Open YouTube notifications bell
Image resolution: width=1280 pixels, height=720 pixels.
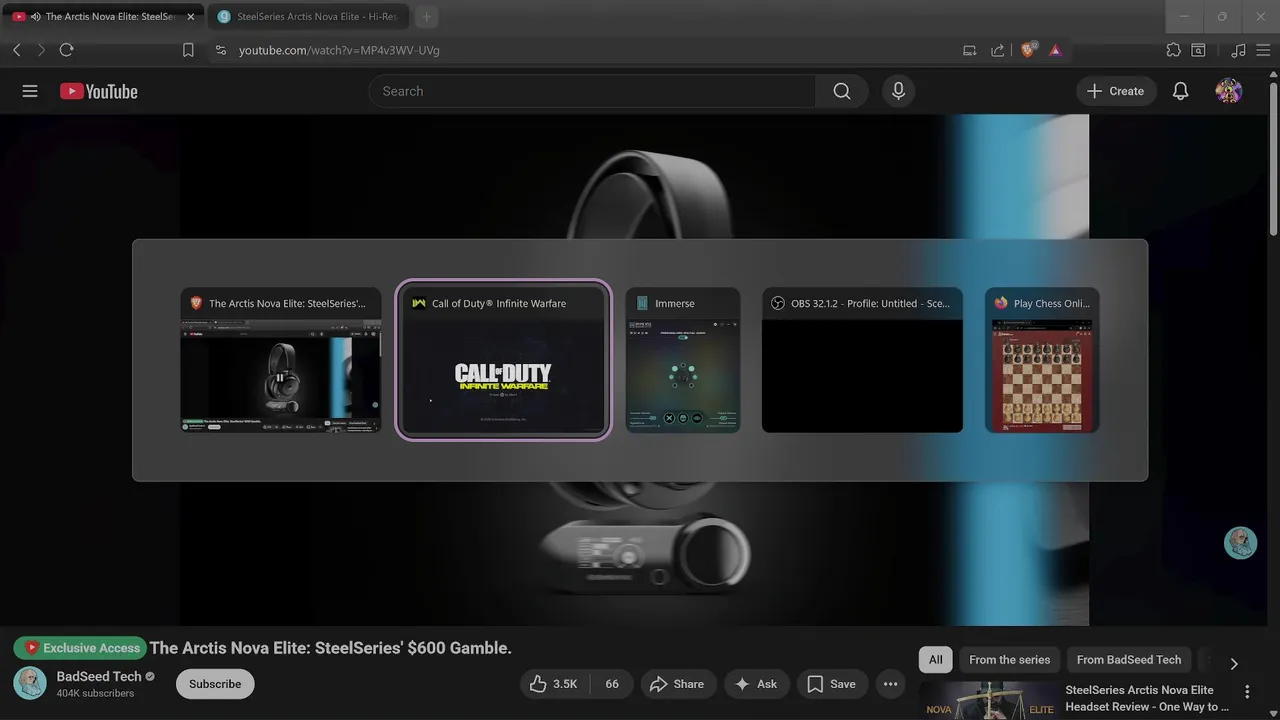pyautogui.click(x=1180, y=91)
